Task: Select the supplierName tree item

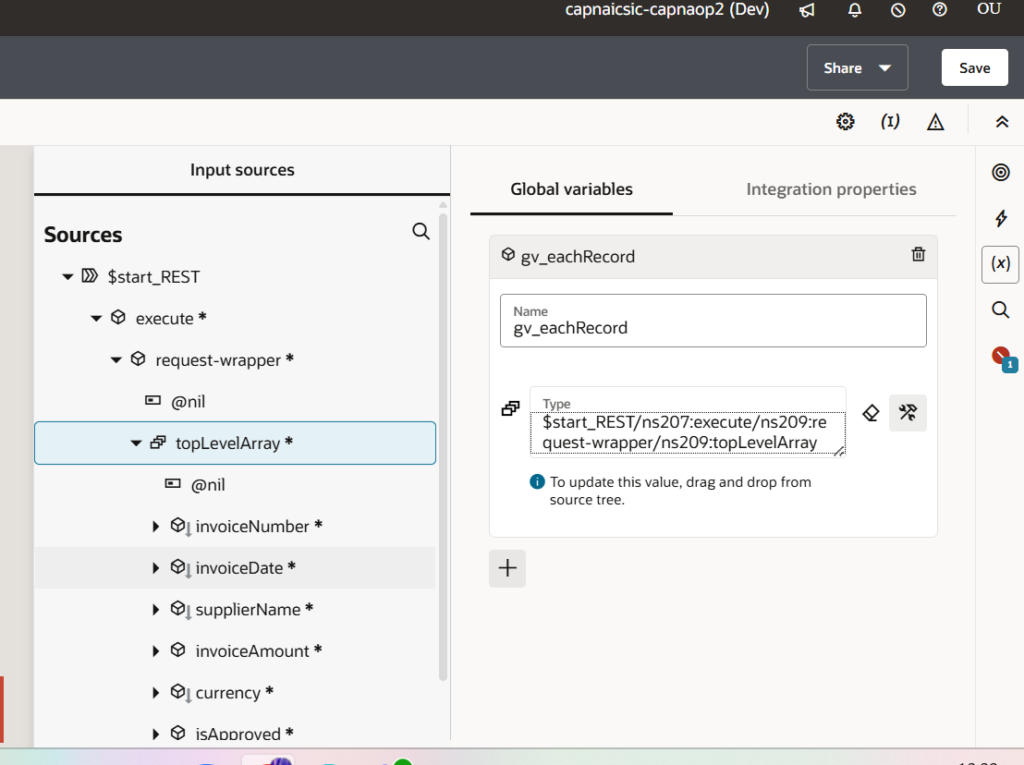Action: 248,609
